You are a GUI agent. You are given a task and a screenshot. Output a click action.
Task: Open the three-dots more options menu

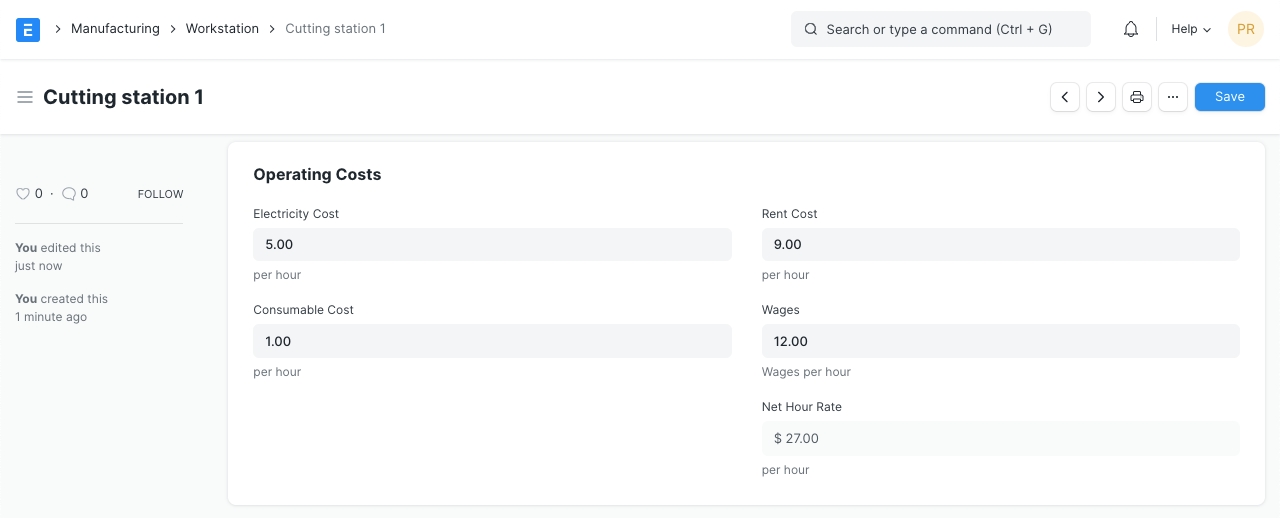coord(1173,97)
